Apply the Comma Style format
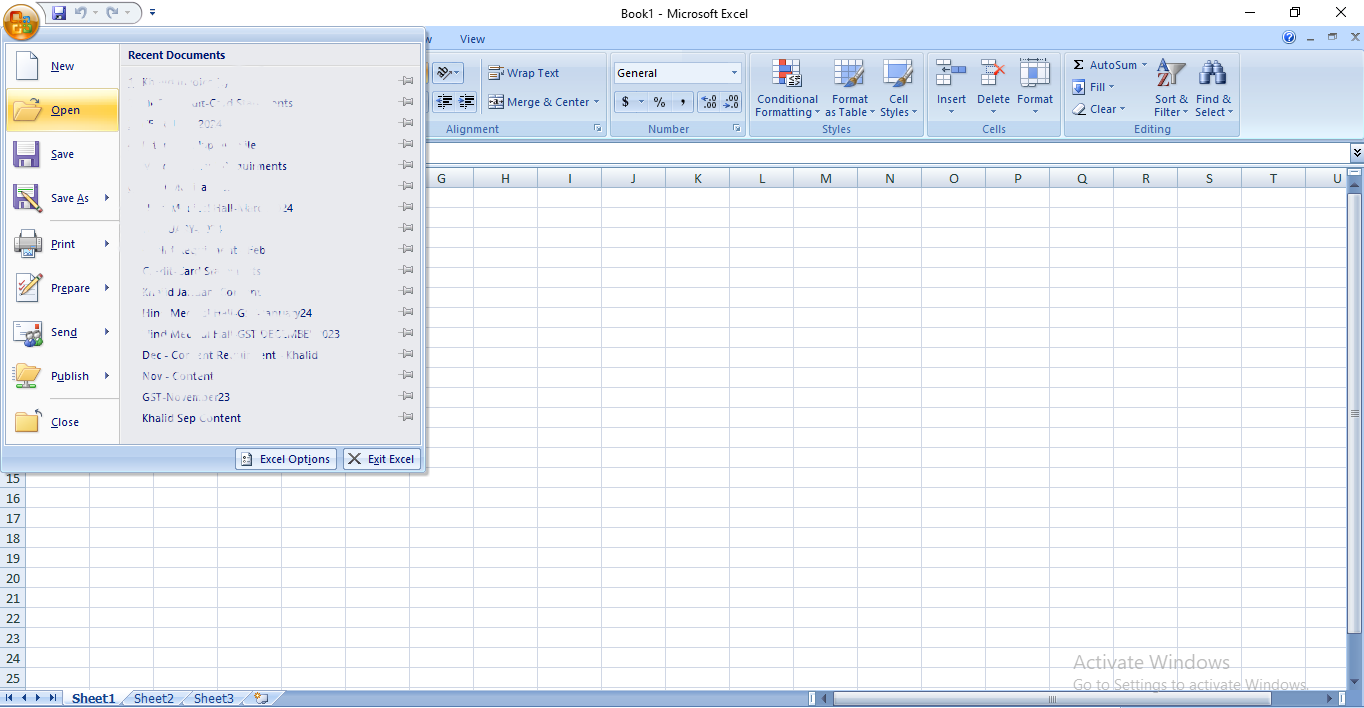 point(682,102)
